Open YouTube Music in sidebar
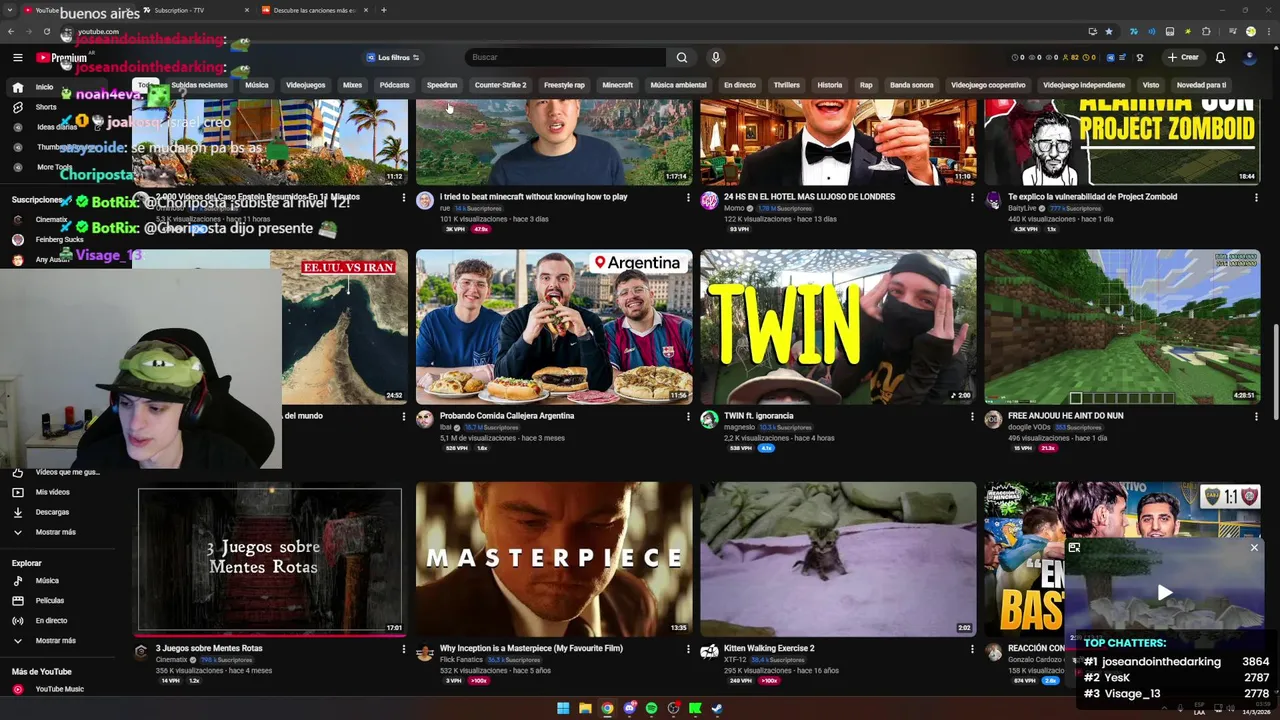The image size is (1280, 720). point(59,689)
